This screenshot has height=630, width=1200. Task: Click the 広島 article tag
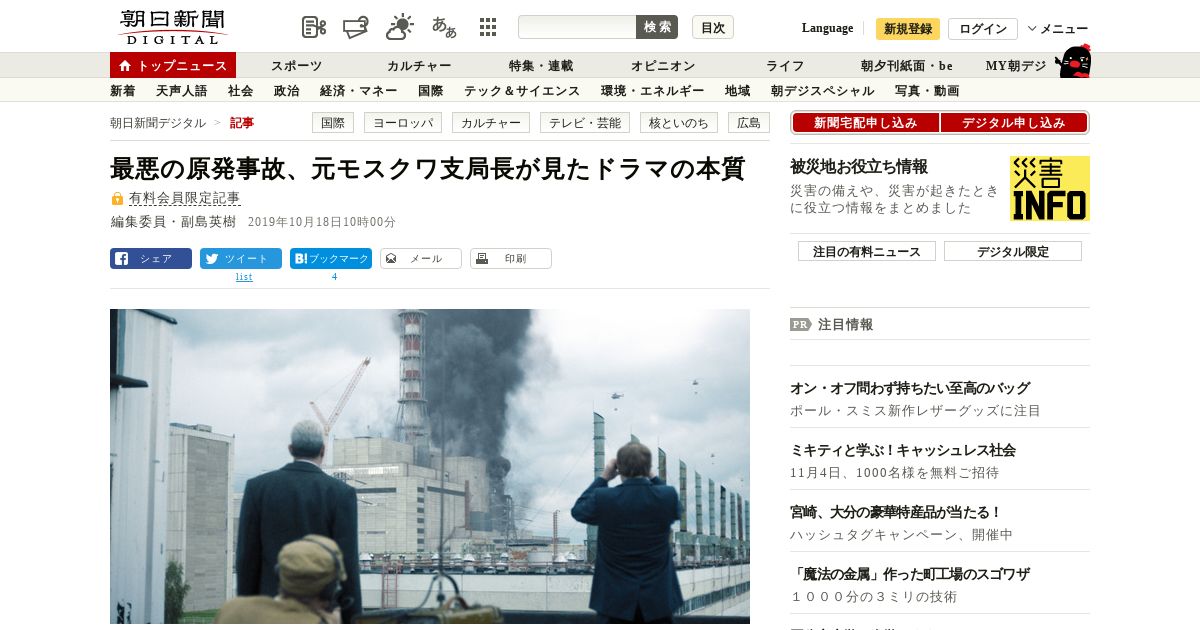[749, 123]
